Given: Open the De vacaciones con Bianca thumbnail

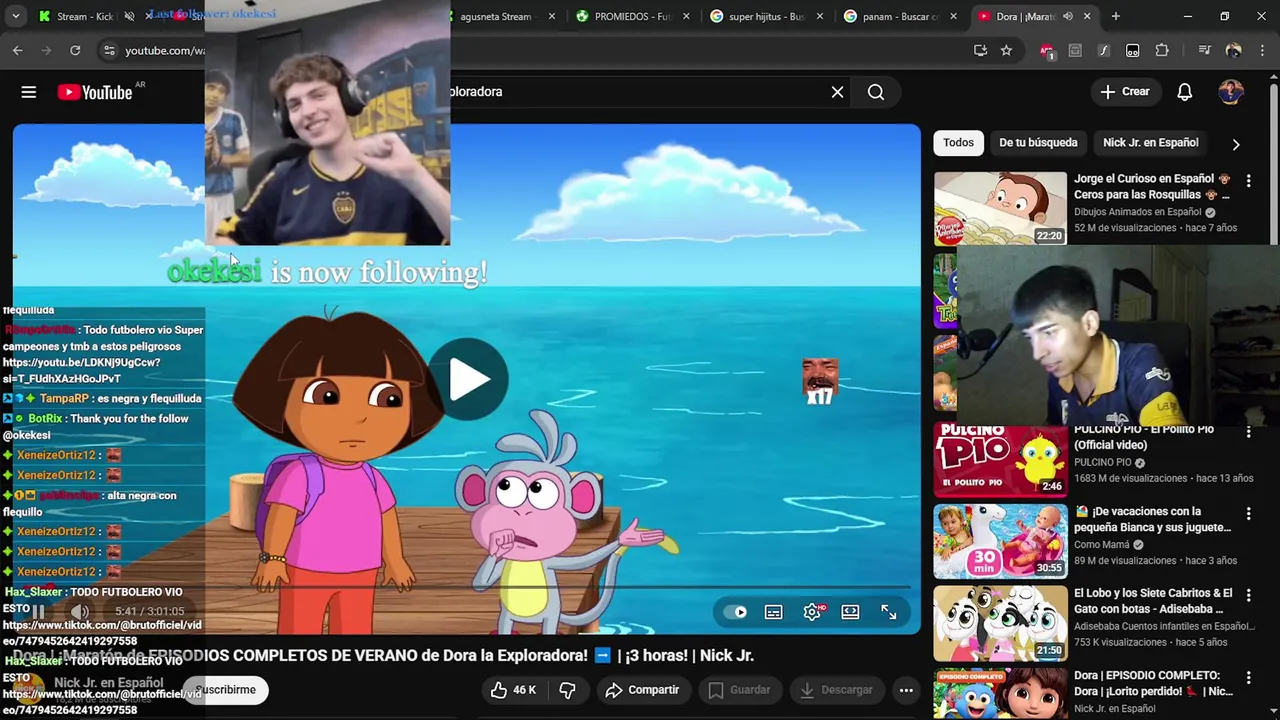Looking at the screenshot, I should [x=1000, y=542].
